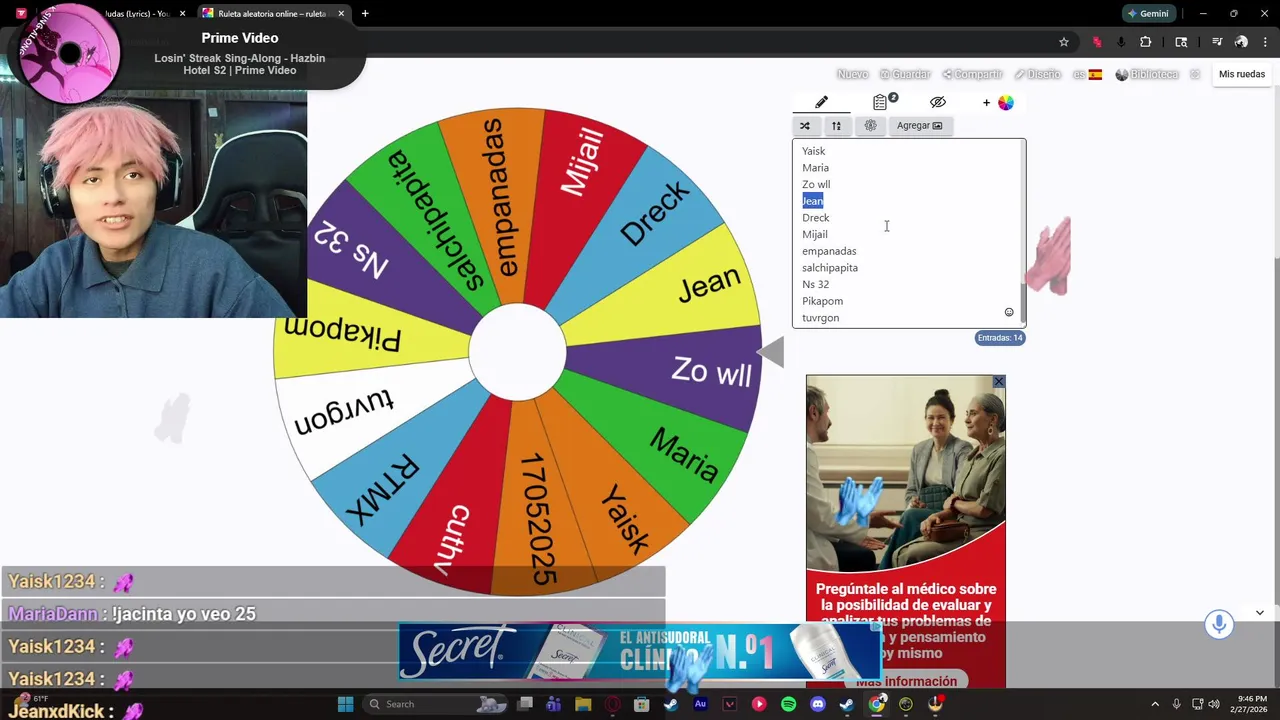Click the 'Pikapom' entry in list

click(x=822, y=301)
